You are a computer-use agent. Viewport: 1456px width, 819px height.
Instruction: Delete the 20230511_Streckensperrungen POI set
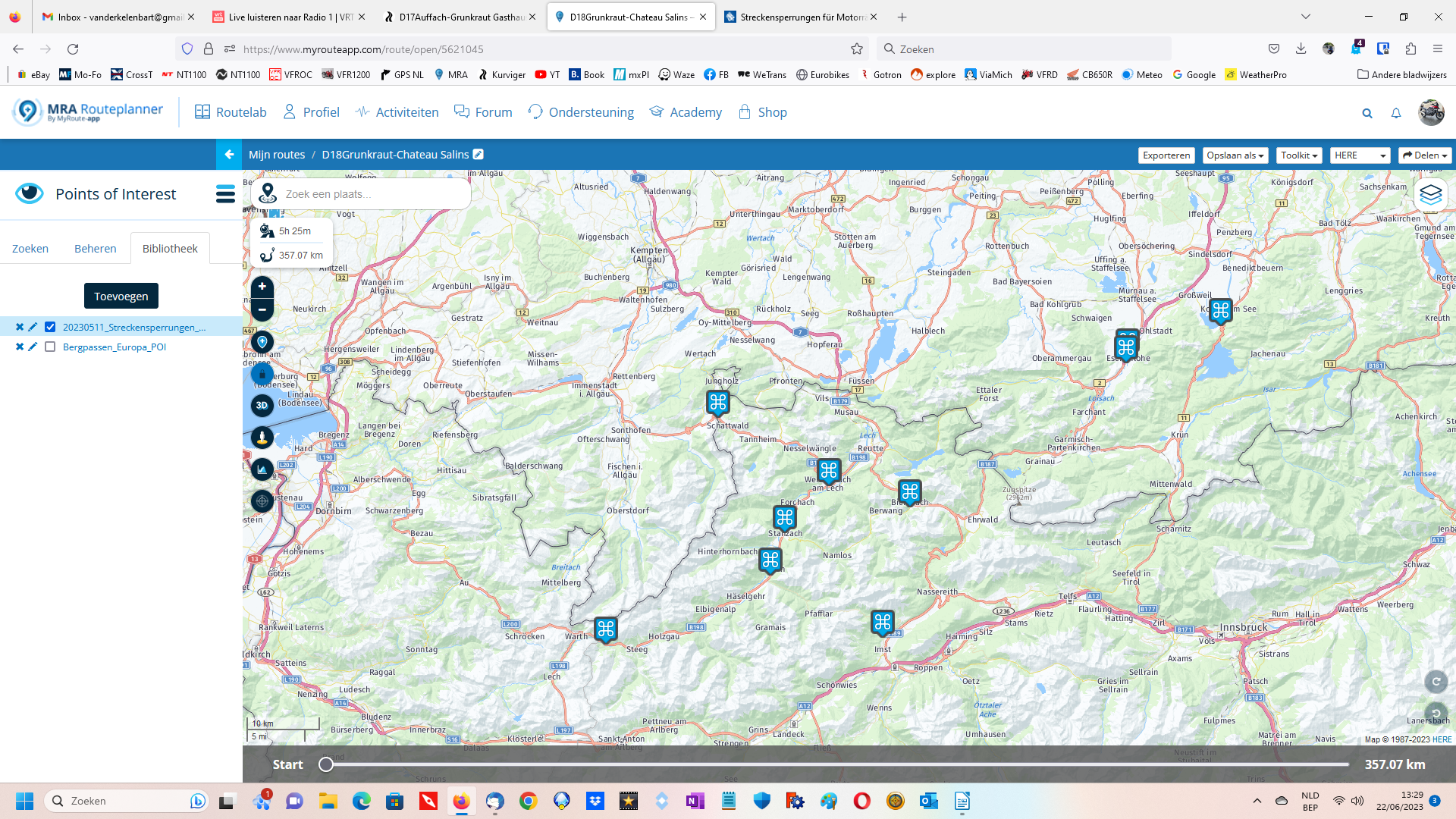point(20,327)
